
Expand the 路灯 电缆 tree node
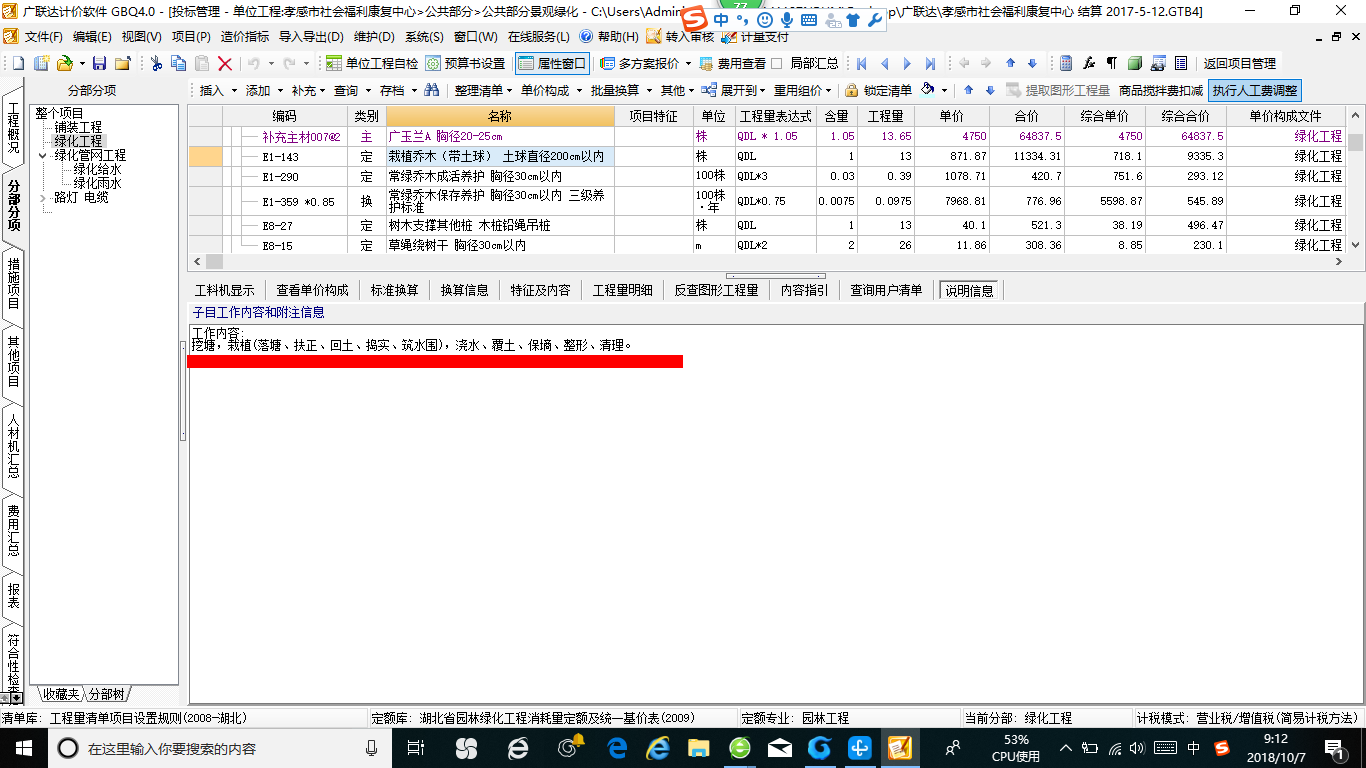pyautogui.click(x=43, y=197)
